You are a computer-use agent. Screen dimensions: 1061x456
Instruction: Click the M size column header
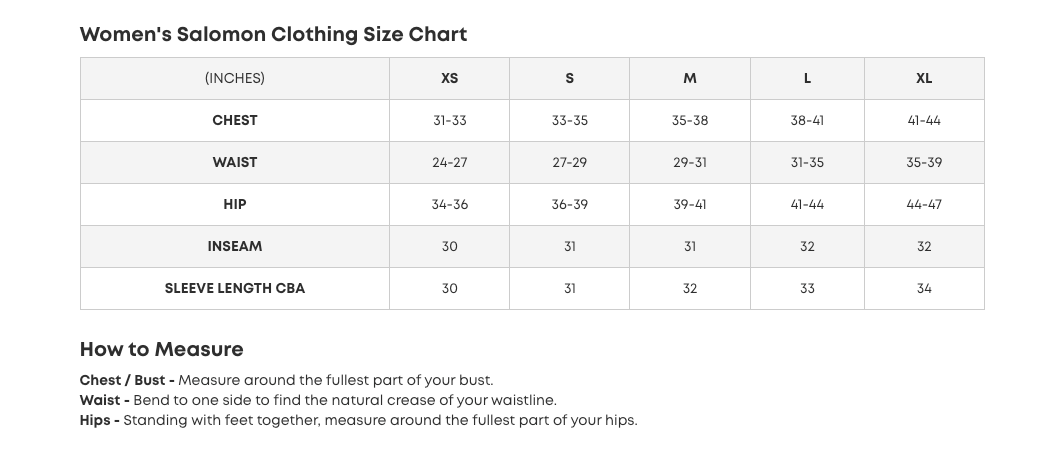(x=689, y=78)
